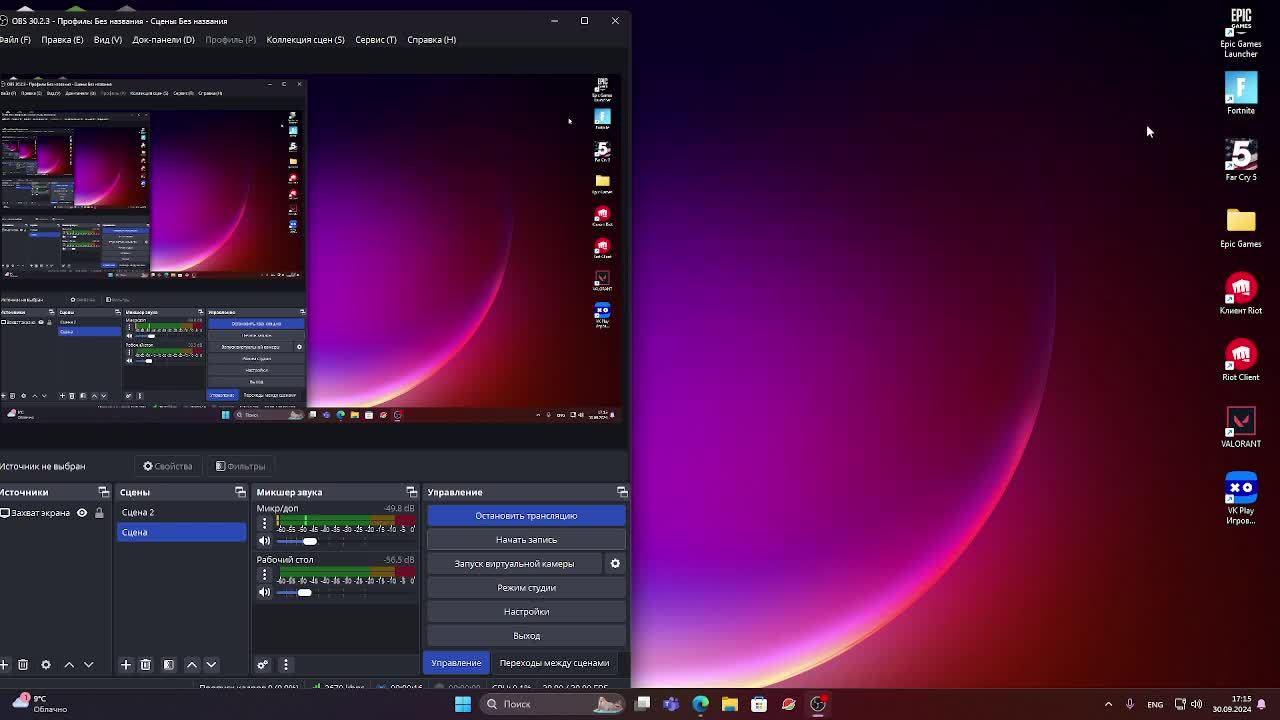Open the clock and date flyout
This screenshot has width=1280, height=720.
[1232, 704]
